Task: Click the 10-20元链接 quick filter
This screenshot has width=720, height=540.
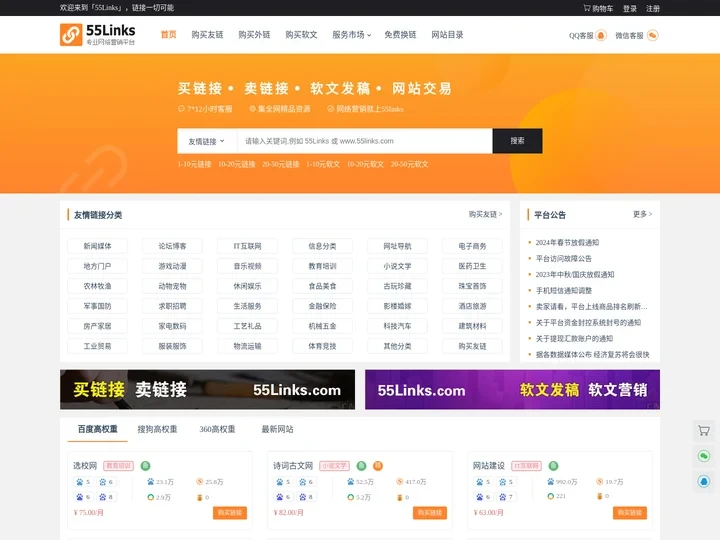Action: coord(236,164)
